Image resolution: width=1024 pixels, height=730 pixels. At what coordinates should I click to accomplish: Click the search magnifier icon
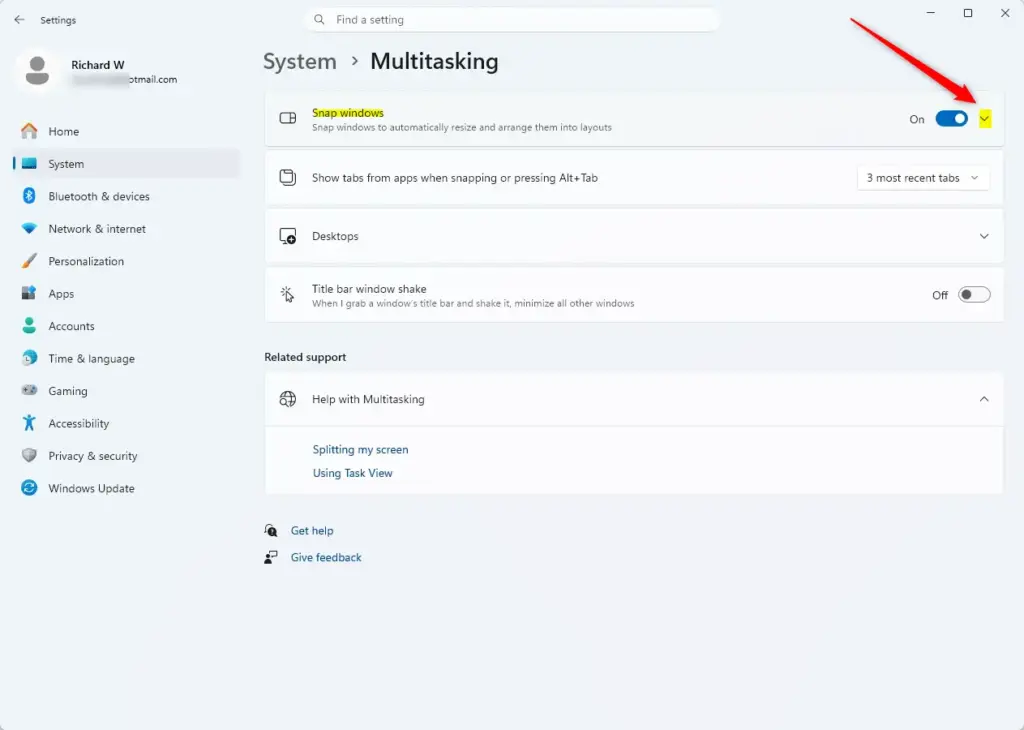[319, 20]
